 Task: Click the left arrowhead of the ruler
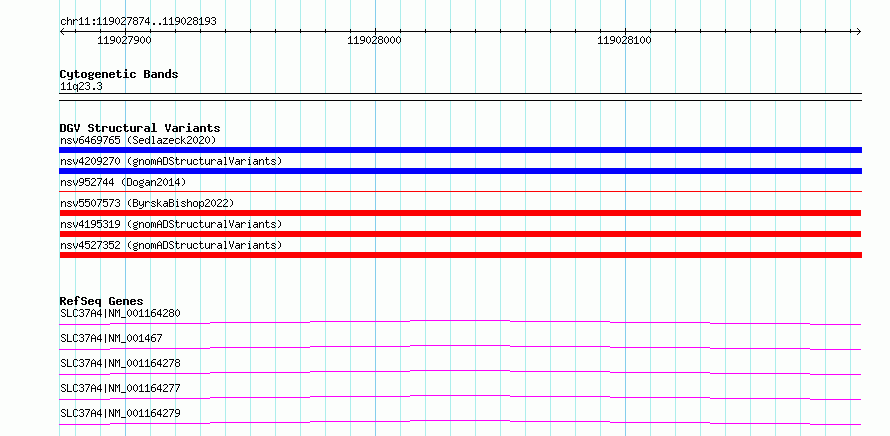pyautogui.click(x=62, y=31)
